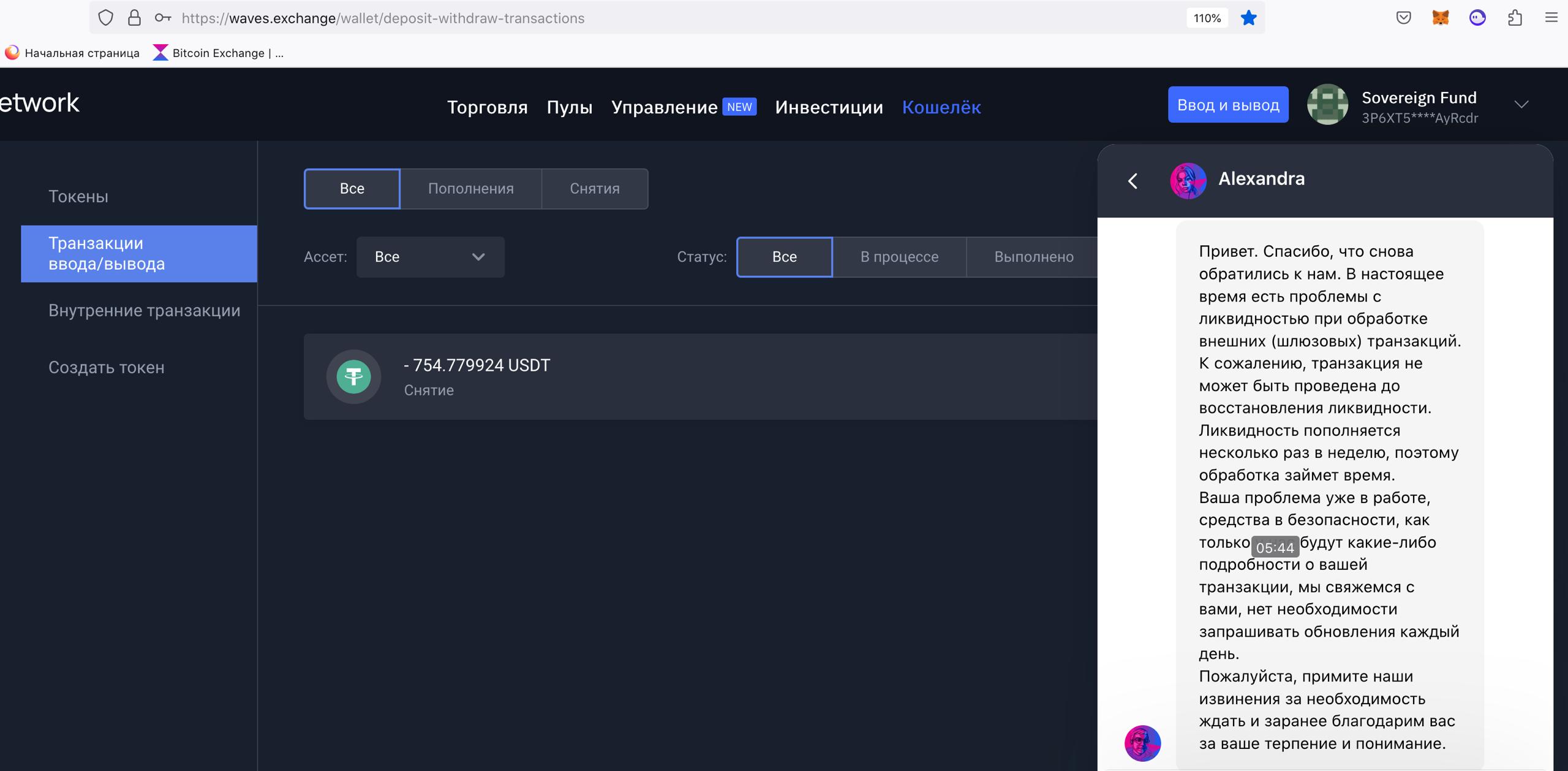Image resolution: width=1568 pixels, height=771 pixels.
Task: Filter status by В процессе
Action: [899, 257]
